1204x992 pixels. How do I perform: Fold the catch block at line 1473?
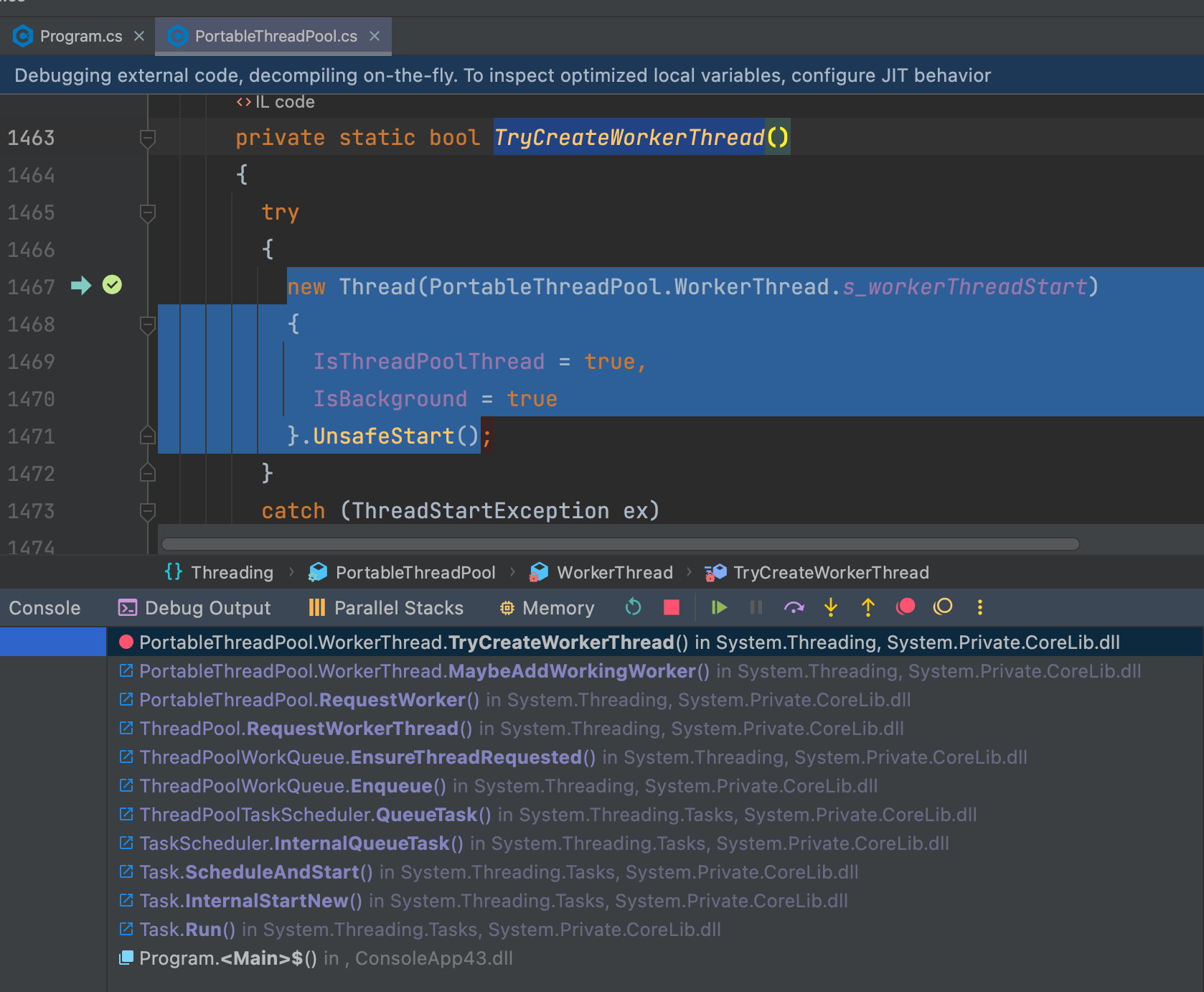148,511
